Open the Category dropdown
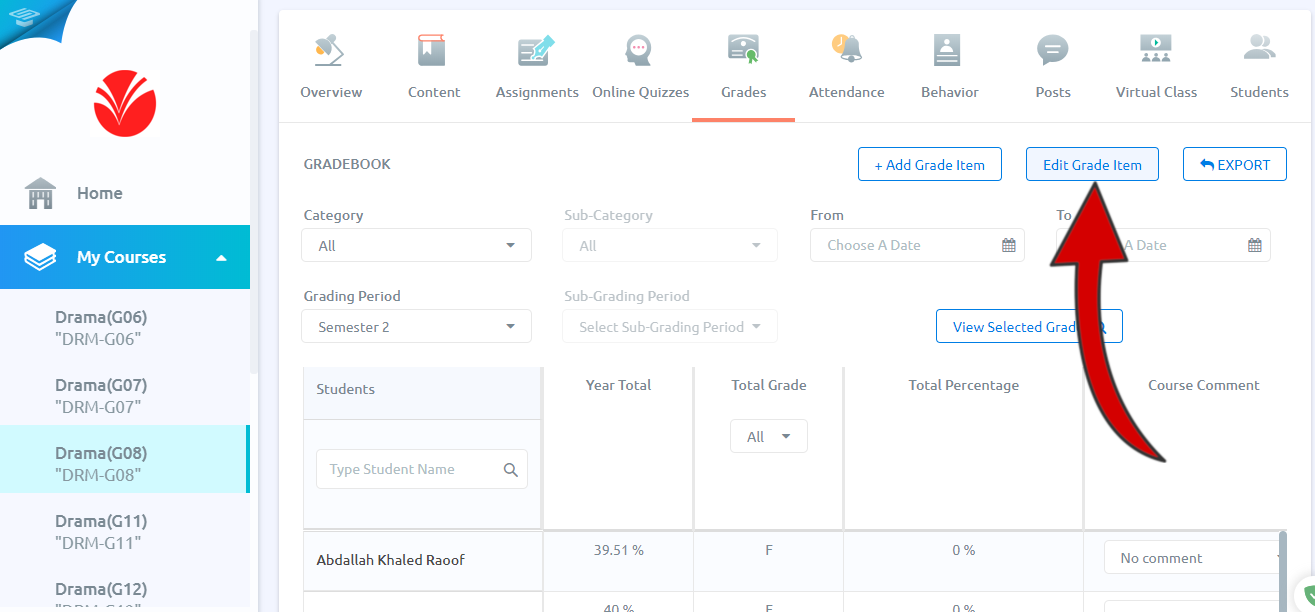 pyautogui.click(x=417, y=245)
